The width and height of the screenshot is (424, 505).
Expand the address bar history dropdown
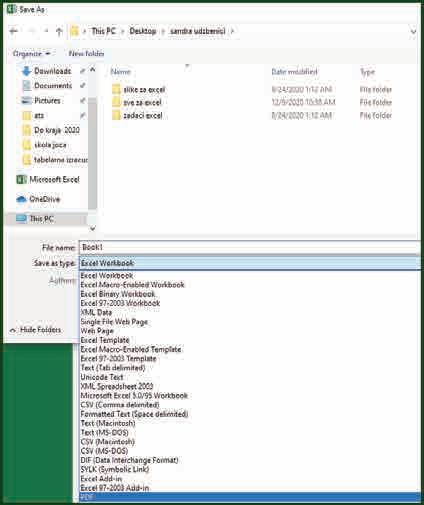[414, 32]
